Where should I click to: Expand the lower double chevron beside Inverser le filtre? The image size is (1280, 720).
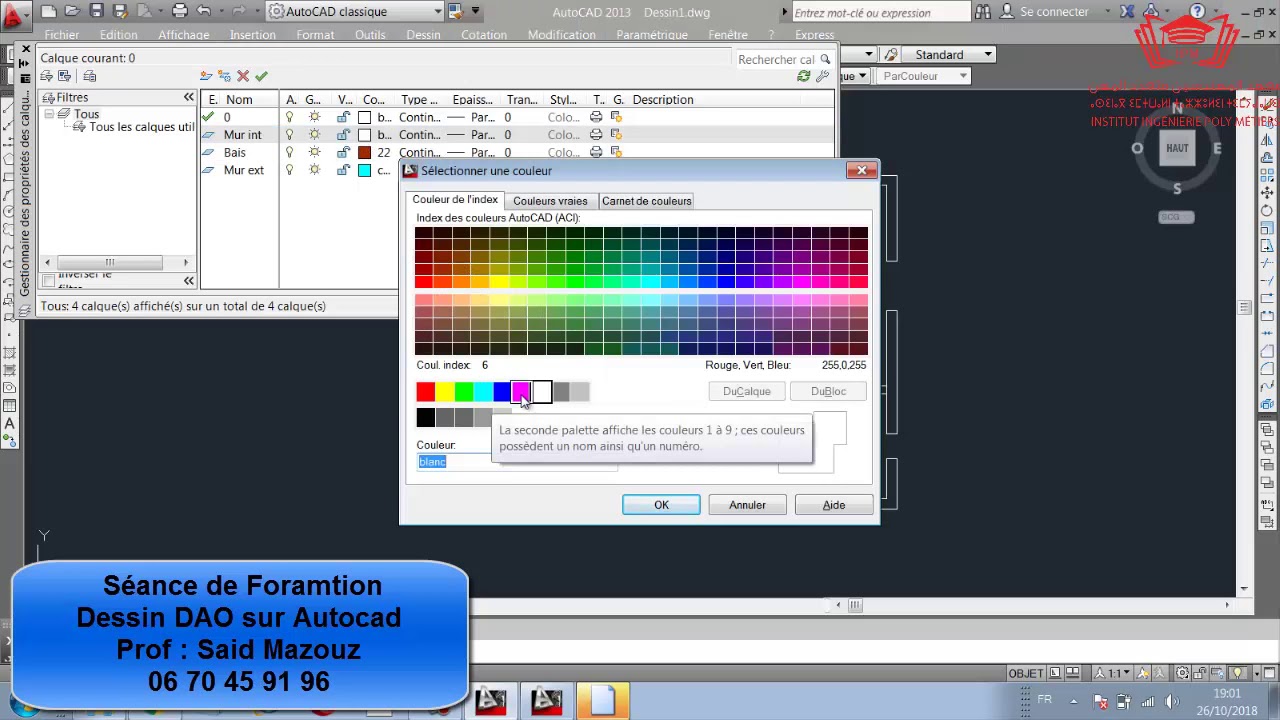coord(188,281)
